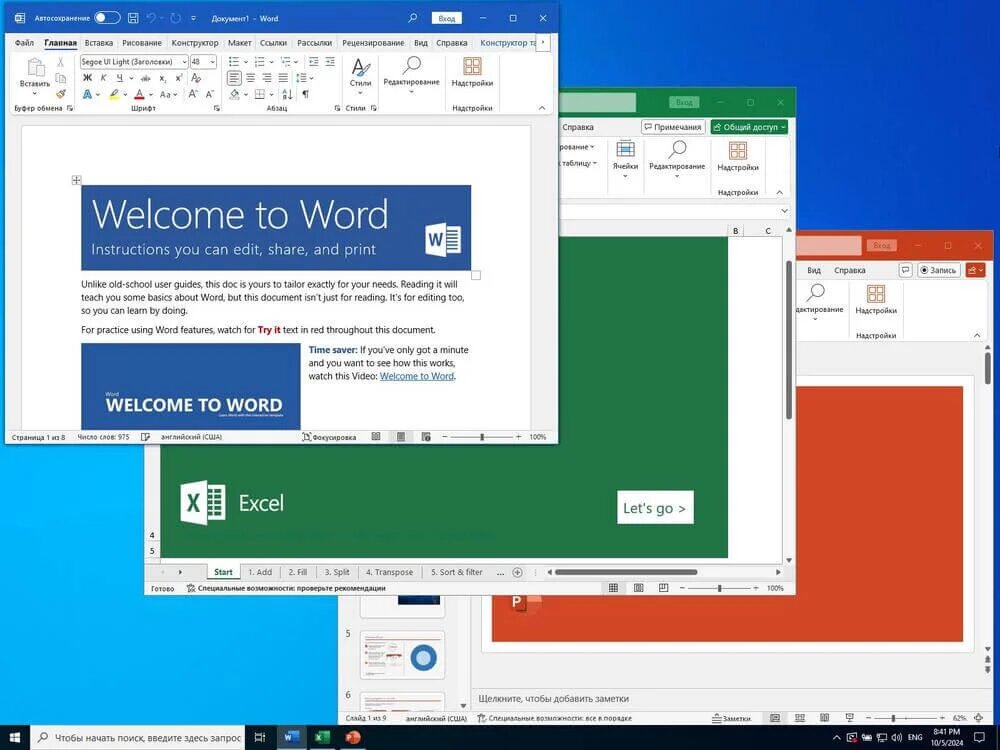Toggle superscript x² formatting

179,78
